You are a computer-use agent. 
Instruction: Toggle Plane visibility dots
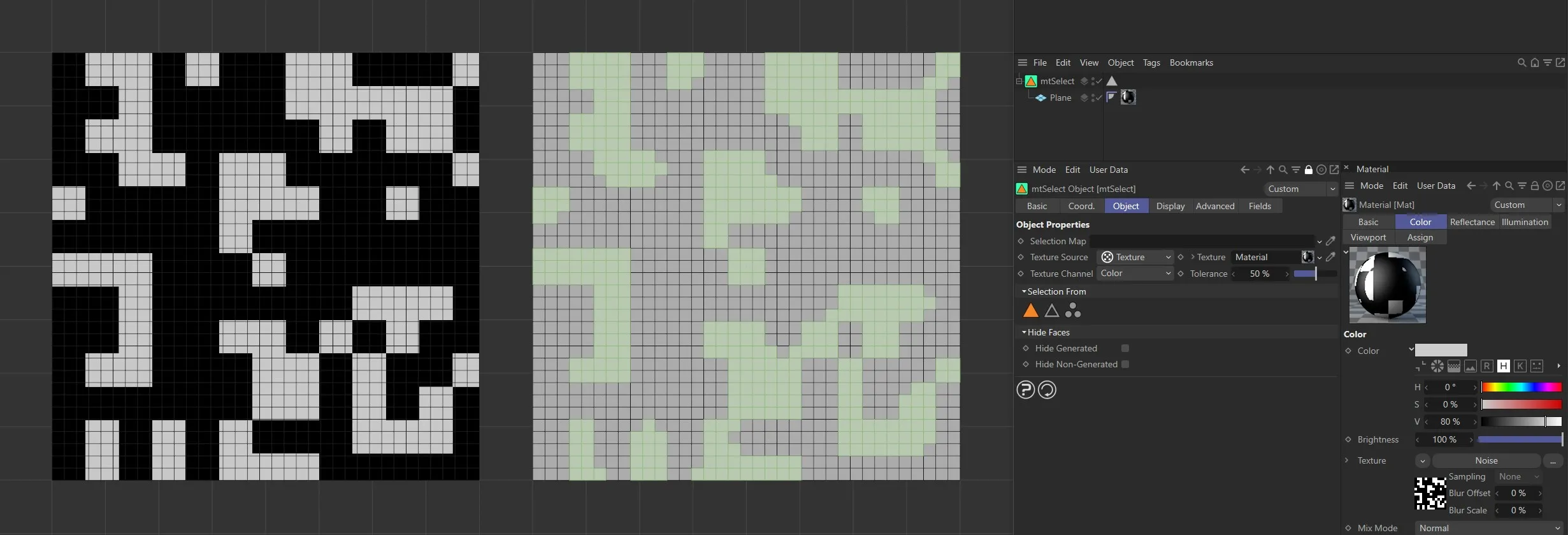click(x=1093, y=98)
